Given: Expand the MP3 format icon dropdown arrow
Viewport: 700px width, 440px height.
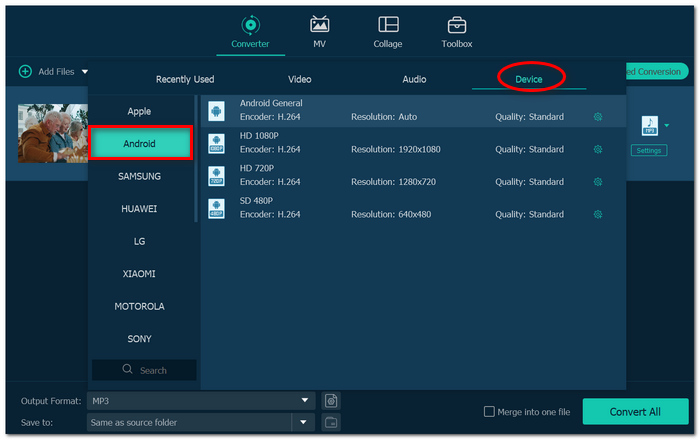Looking at the screenshot, I should [667, 125].
